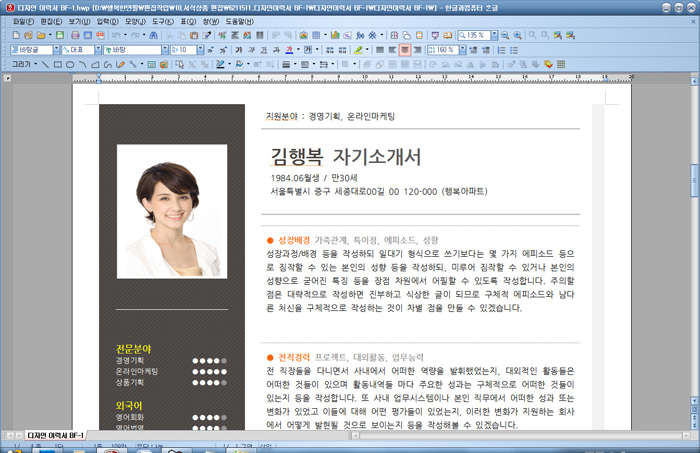Image resolution: width=700 pixels, height=453 pixels.
Task: Click the zoom out magnifier icon
Action: pos(505,35)
